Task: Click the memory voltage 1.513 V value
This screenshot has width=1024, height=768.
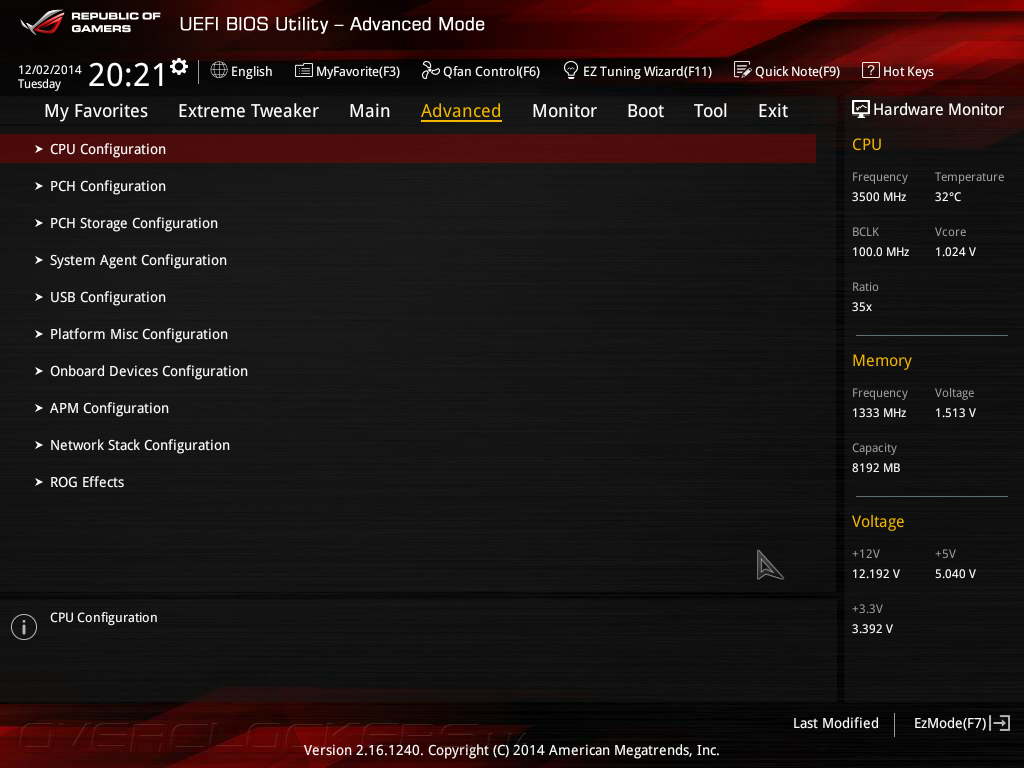Action: (955, 413)
